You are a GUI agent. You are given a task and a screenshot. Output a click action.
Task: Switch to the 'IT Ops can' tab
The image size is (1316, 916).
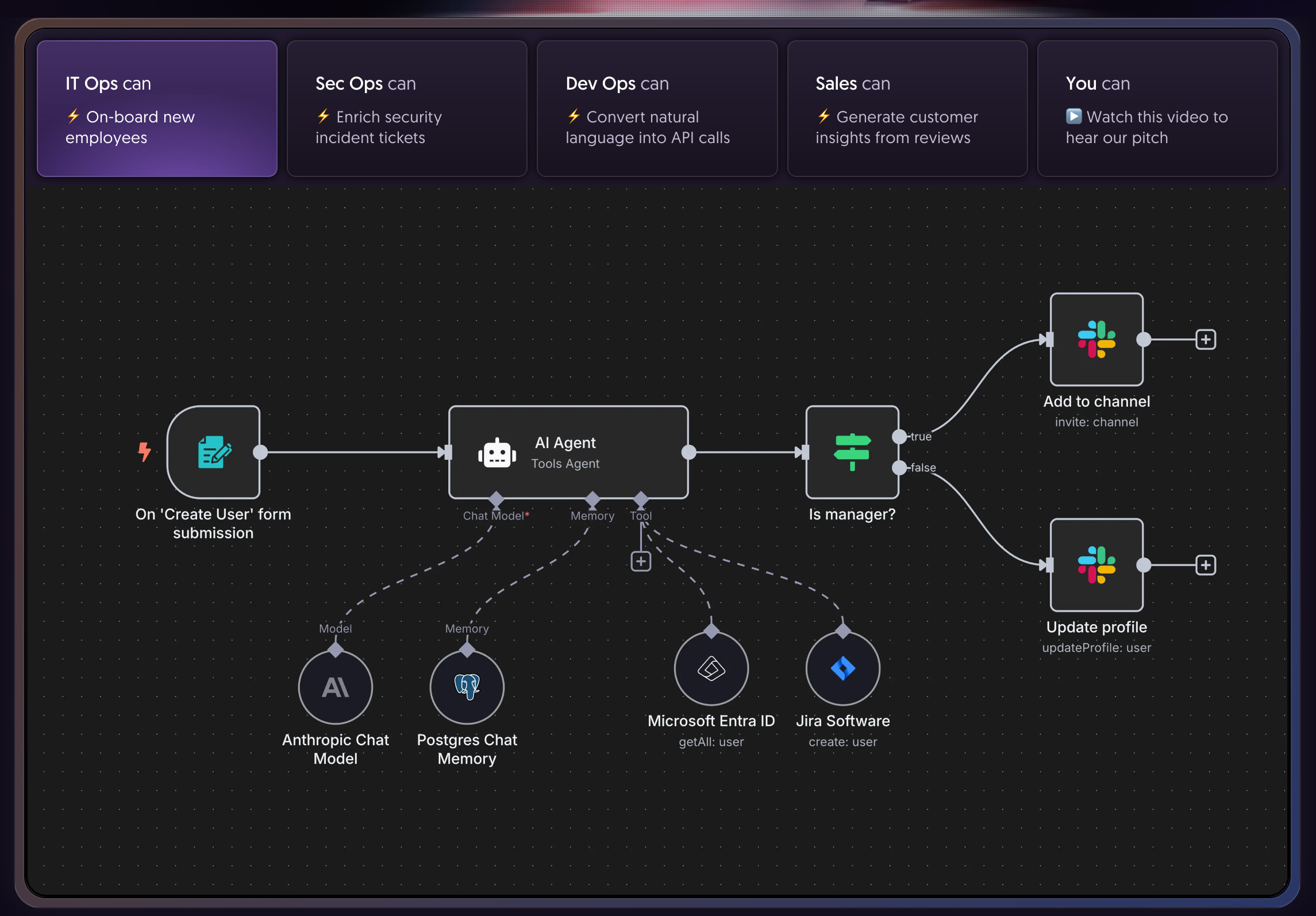pos(157,109)
